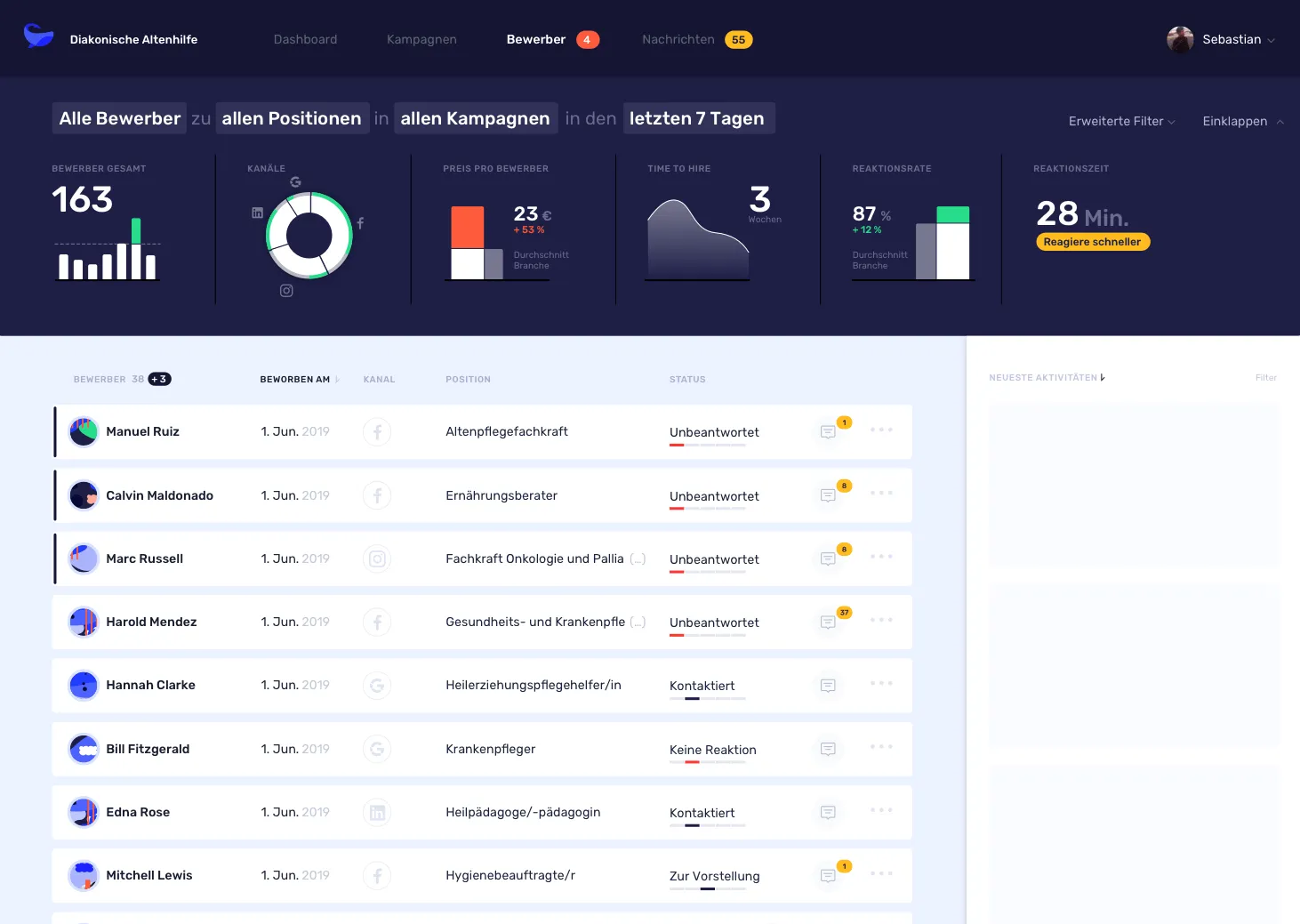Click Mitchell Lewis's avatar thumbnail

coord(84,876)
